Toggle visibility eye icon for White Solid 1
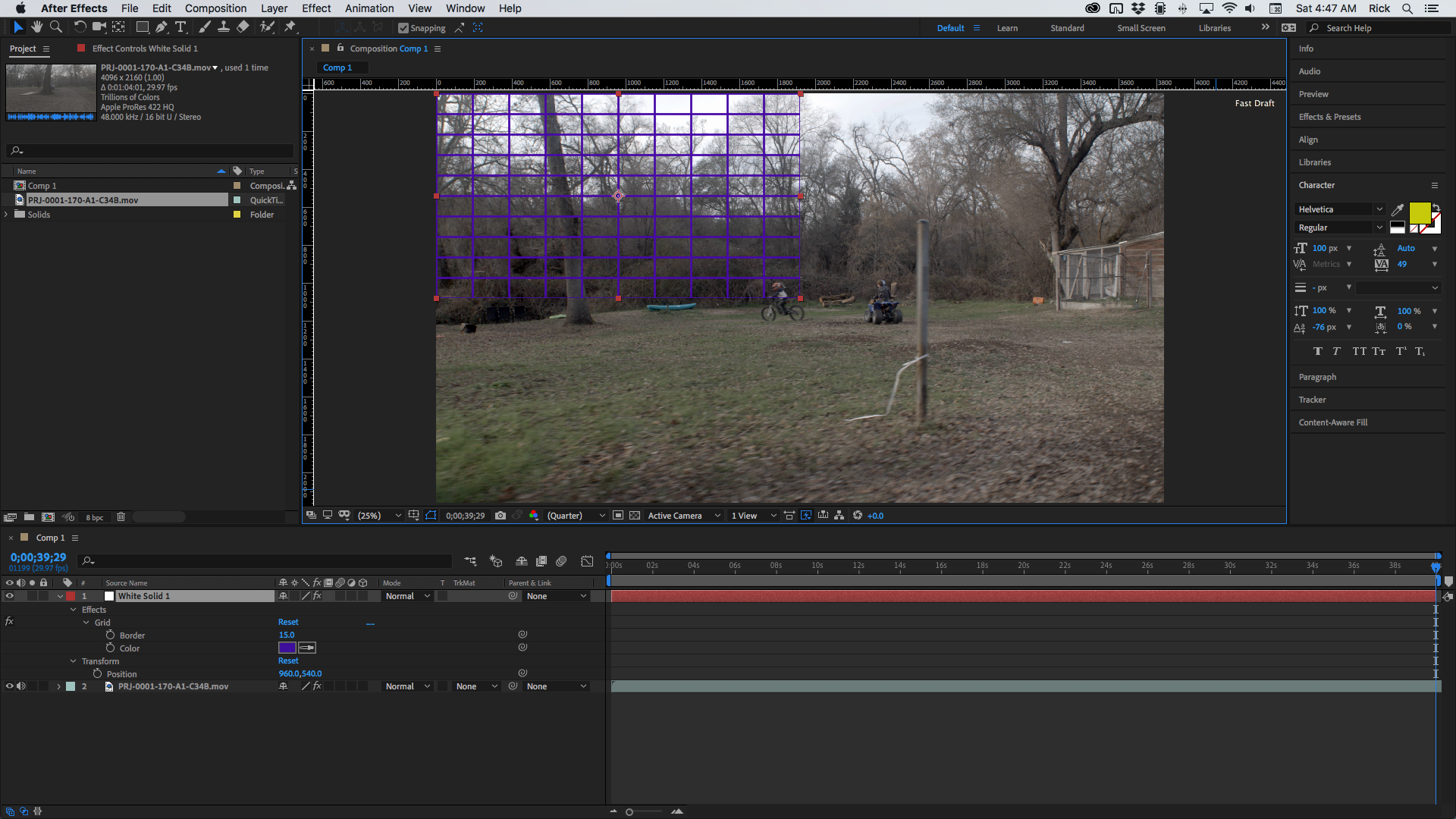Viewport: 1456px width, 819px height. tap(8, 596)
